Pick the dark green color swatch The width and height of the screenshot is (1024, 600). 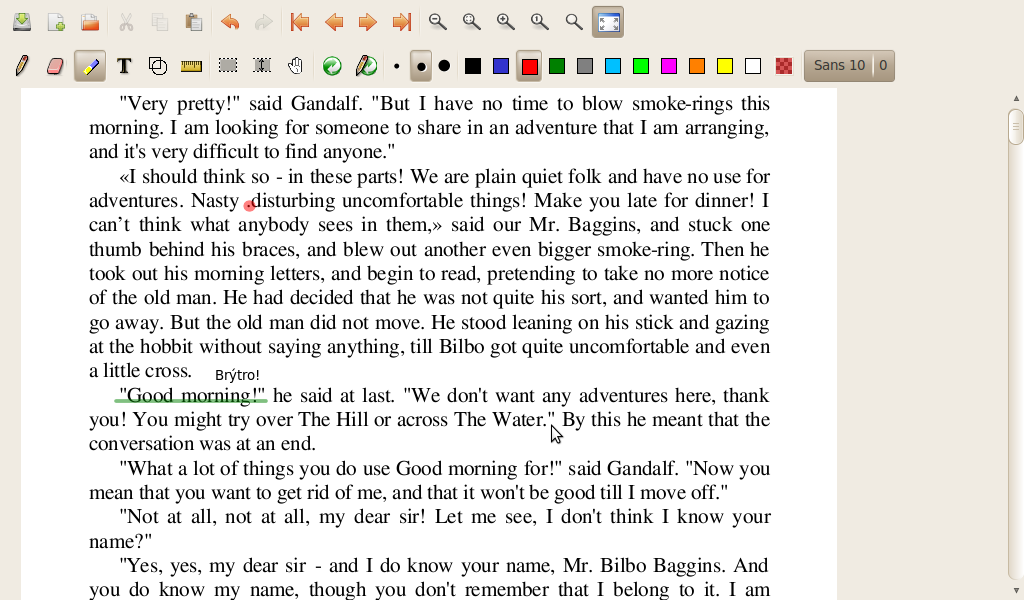pos(557,66)
